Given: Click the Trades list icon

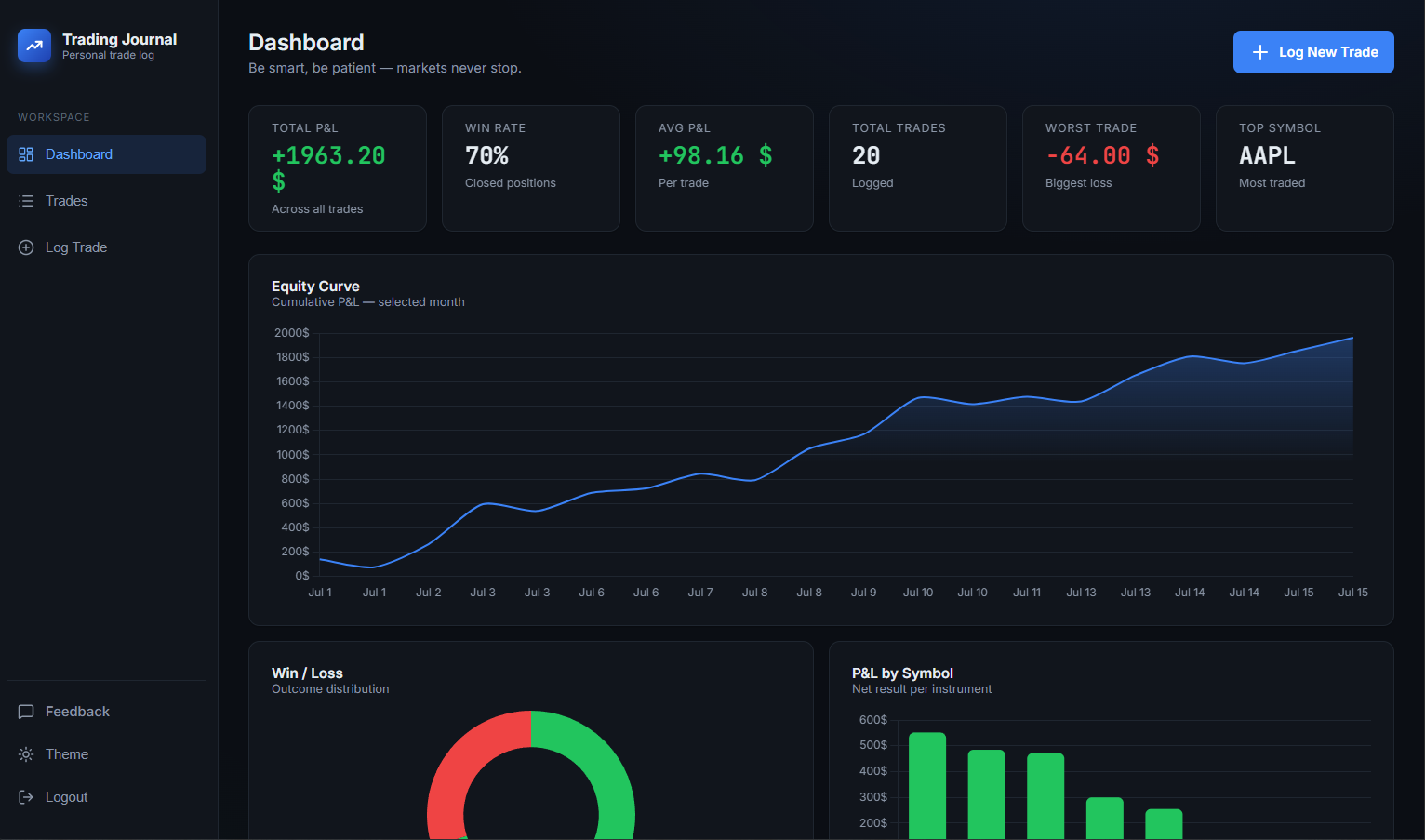Looking at the screenshot, I should click(x=26, y=201).
